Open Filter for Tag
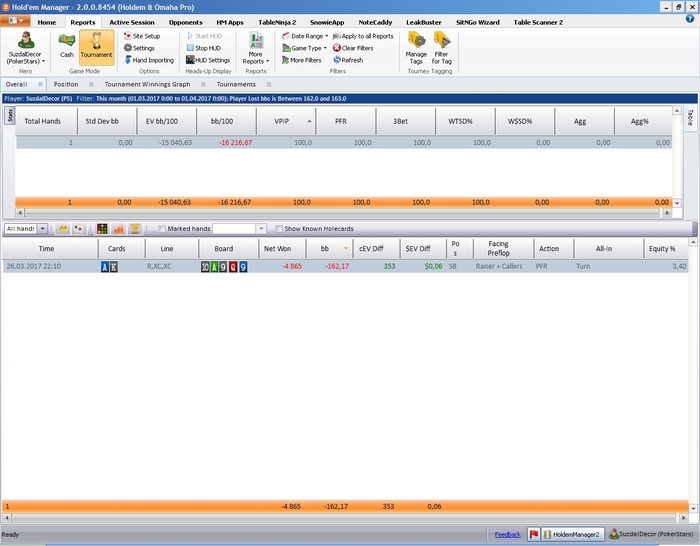The width and height of the screenshot is (700, 546). click(x=442, y=48)
